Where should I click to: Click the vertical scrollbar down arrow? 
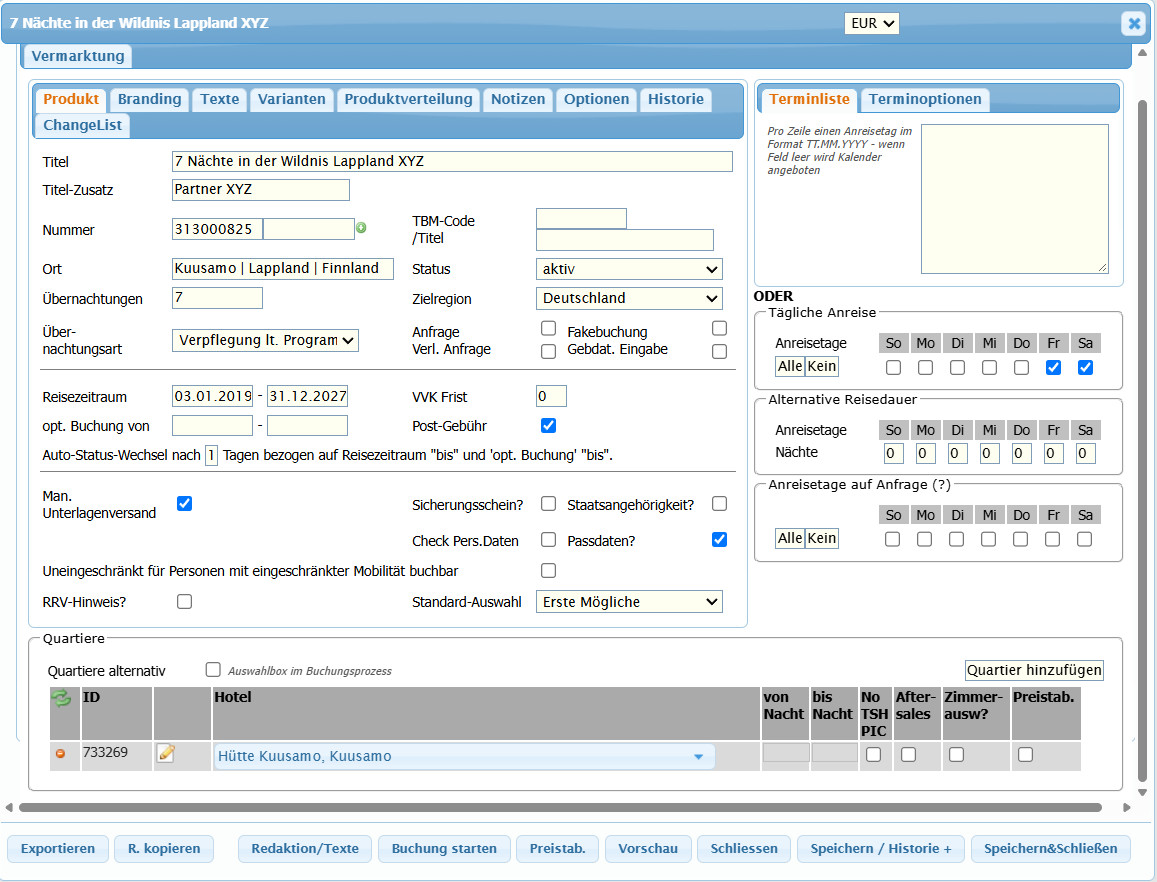pos(1142,793)
